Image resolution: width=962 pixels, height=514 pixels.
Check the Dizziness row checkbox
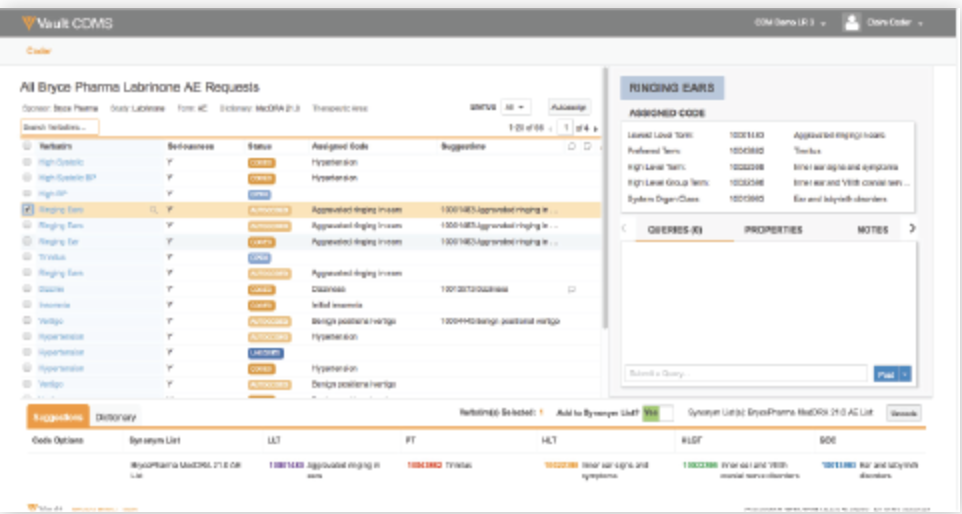[x=27, y=289]
